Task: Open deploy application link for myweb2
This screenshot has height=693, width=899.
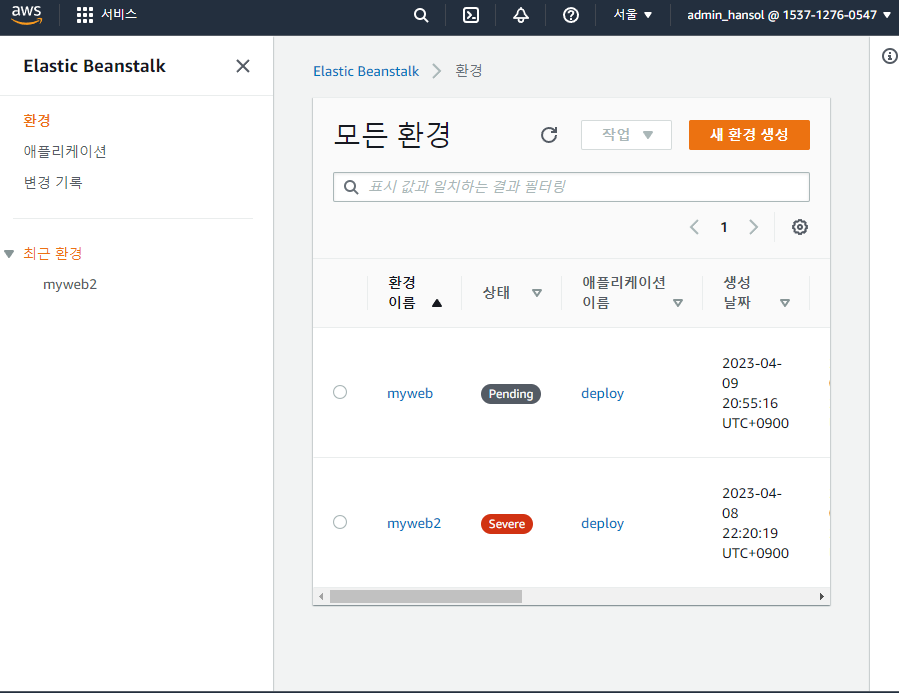Action: pos(602,523)
